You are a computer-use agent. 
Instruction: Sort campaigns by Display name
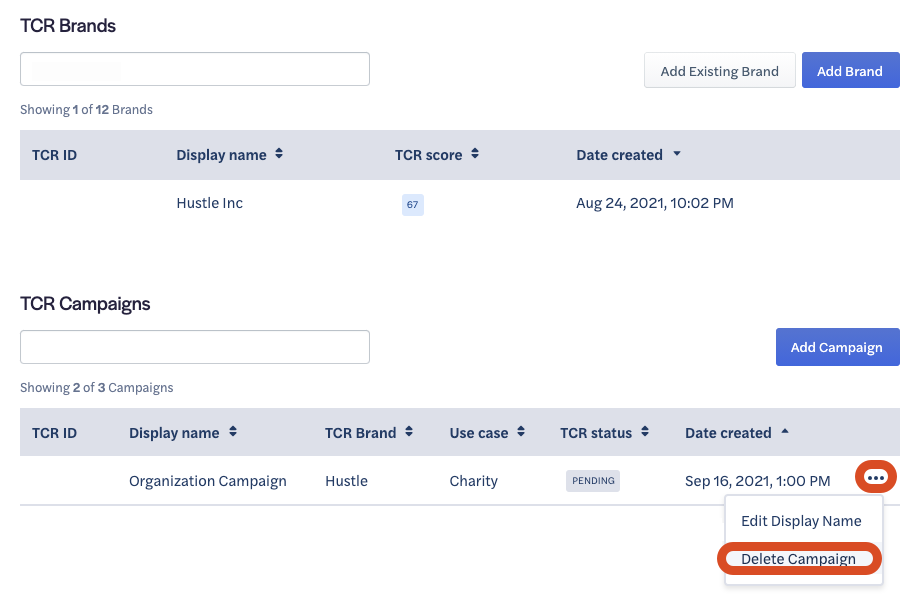[182, 433]
